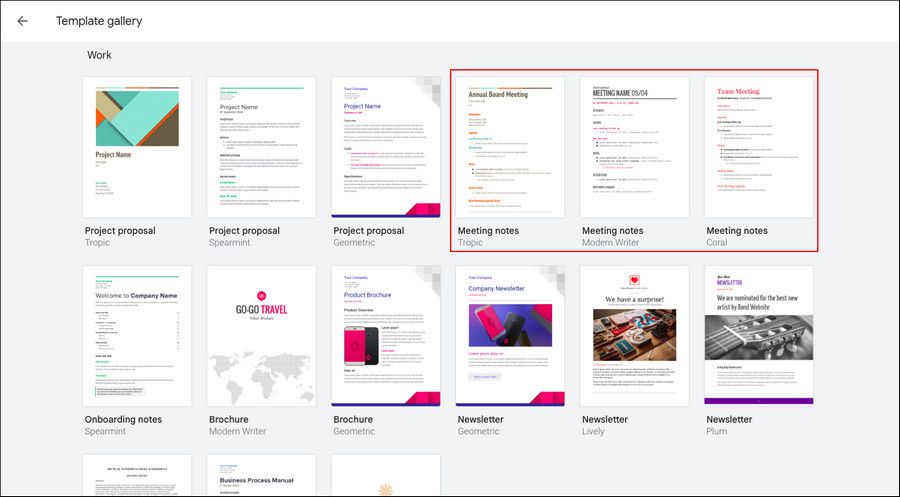The height and width of the screenshot is (497, 900).
Task: Click the 'Modern Writer' subtitle under Meeting notes
Action: point(611,243)
